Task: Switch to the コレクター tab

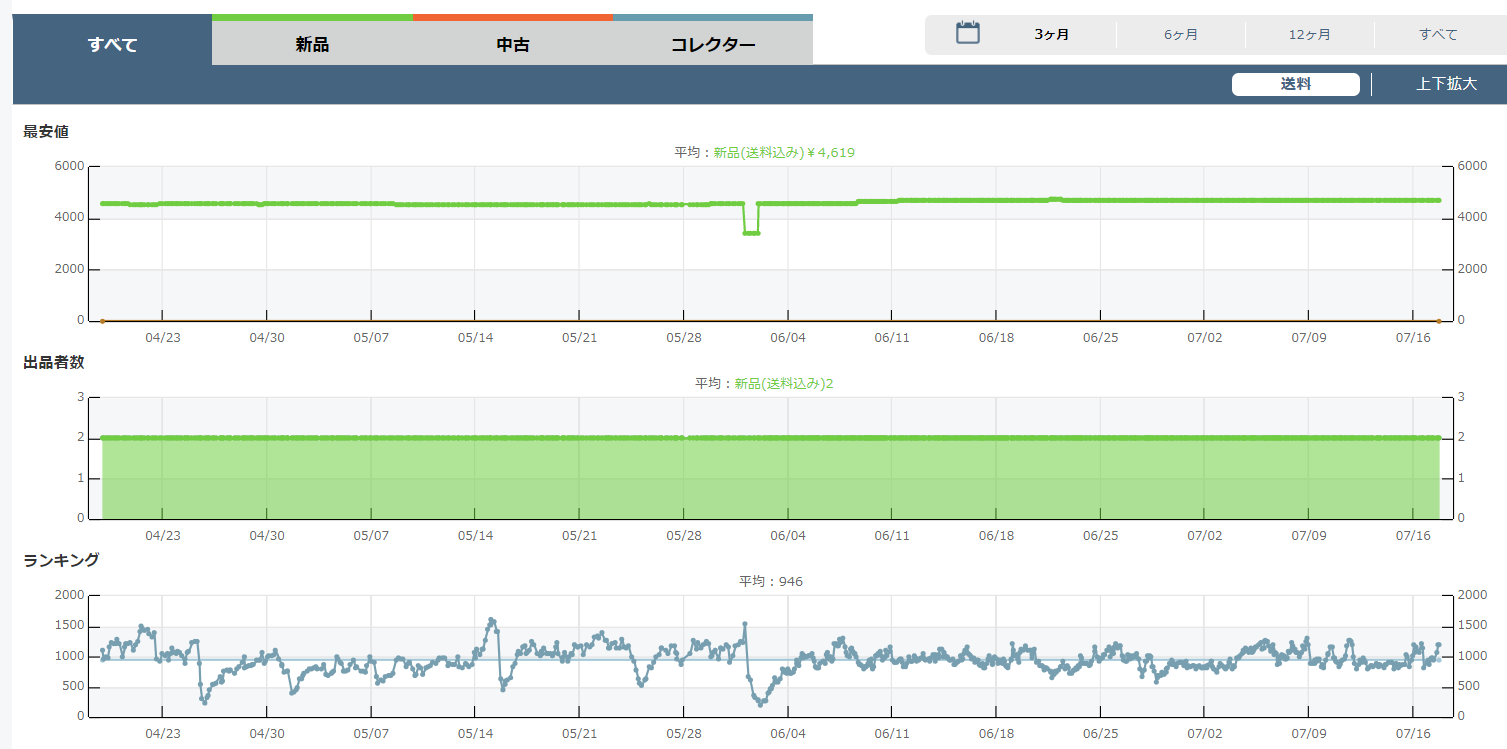Action: (x=713, y=44)
